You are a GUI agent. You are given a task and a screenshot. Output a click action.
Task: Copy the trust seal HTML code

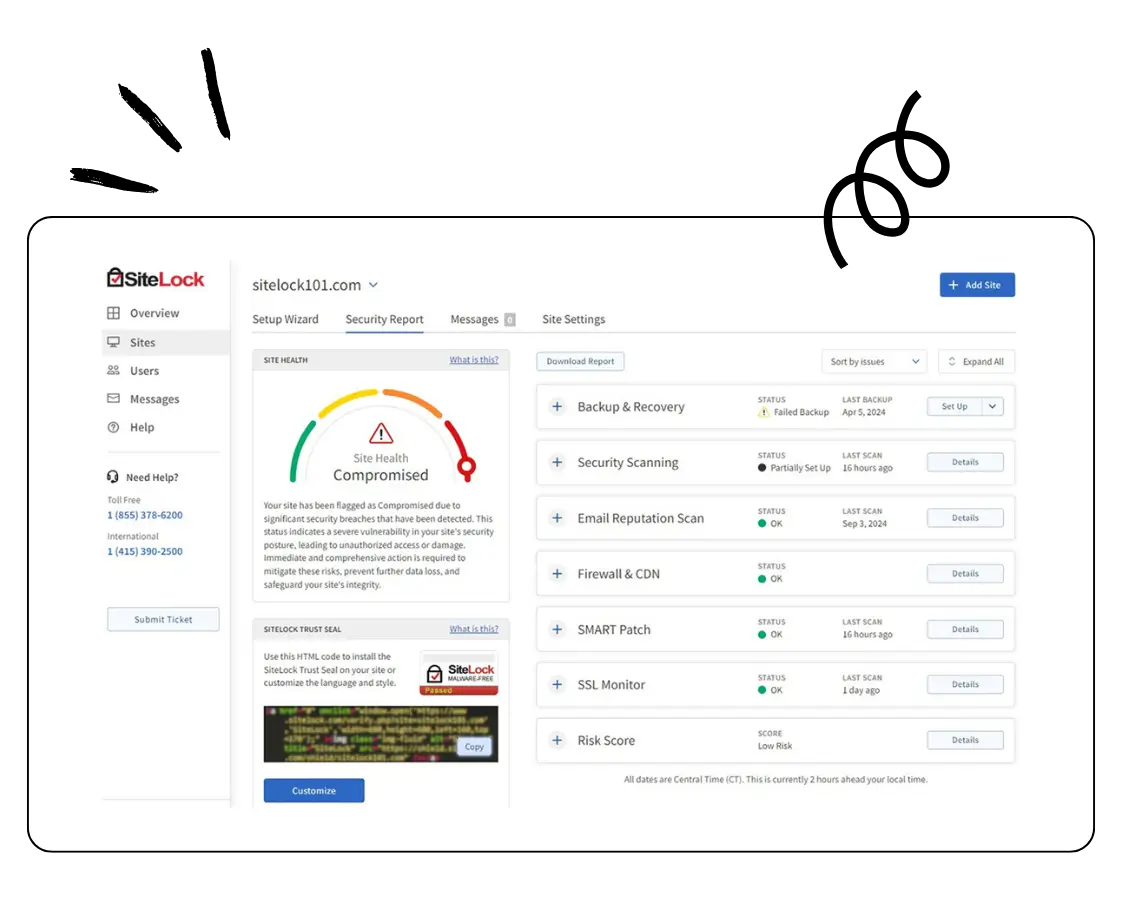pos(474,747)
